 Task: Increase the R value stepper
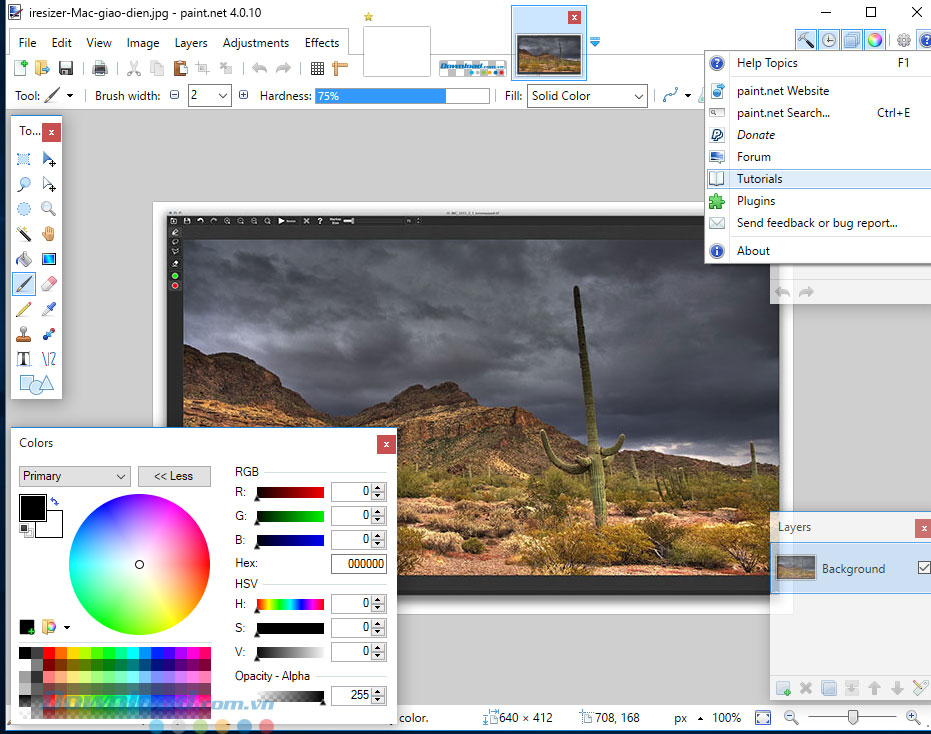[x=378, y=488]
